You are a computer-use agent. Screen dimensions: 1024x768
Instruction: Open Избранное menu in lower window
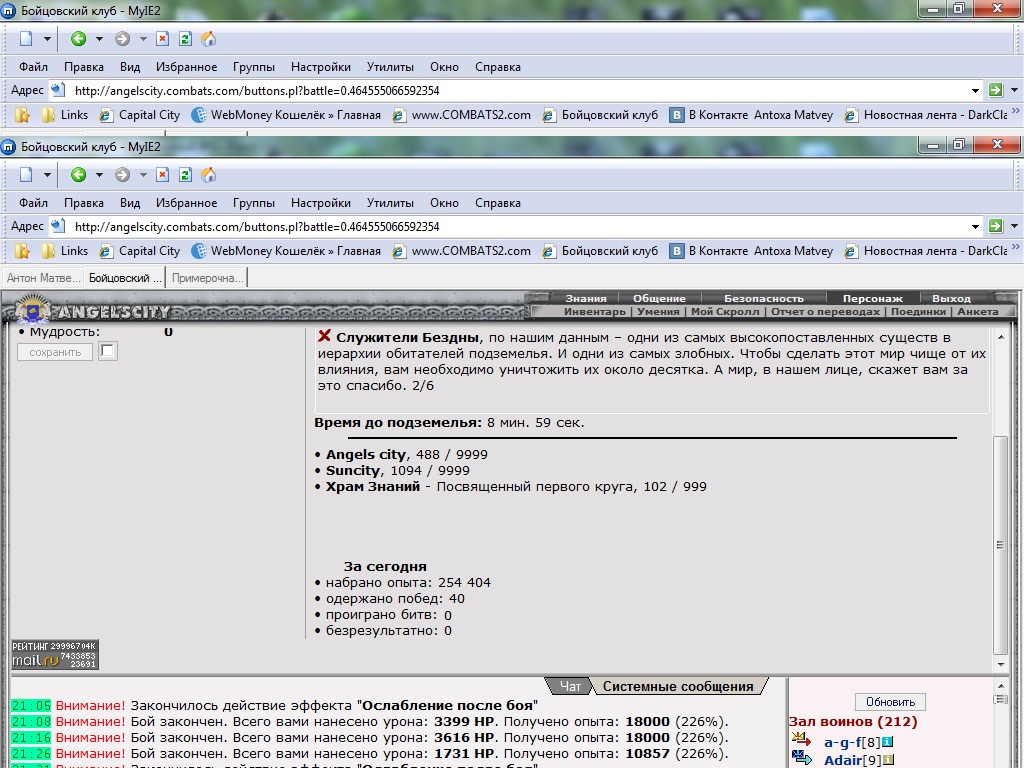186,202
